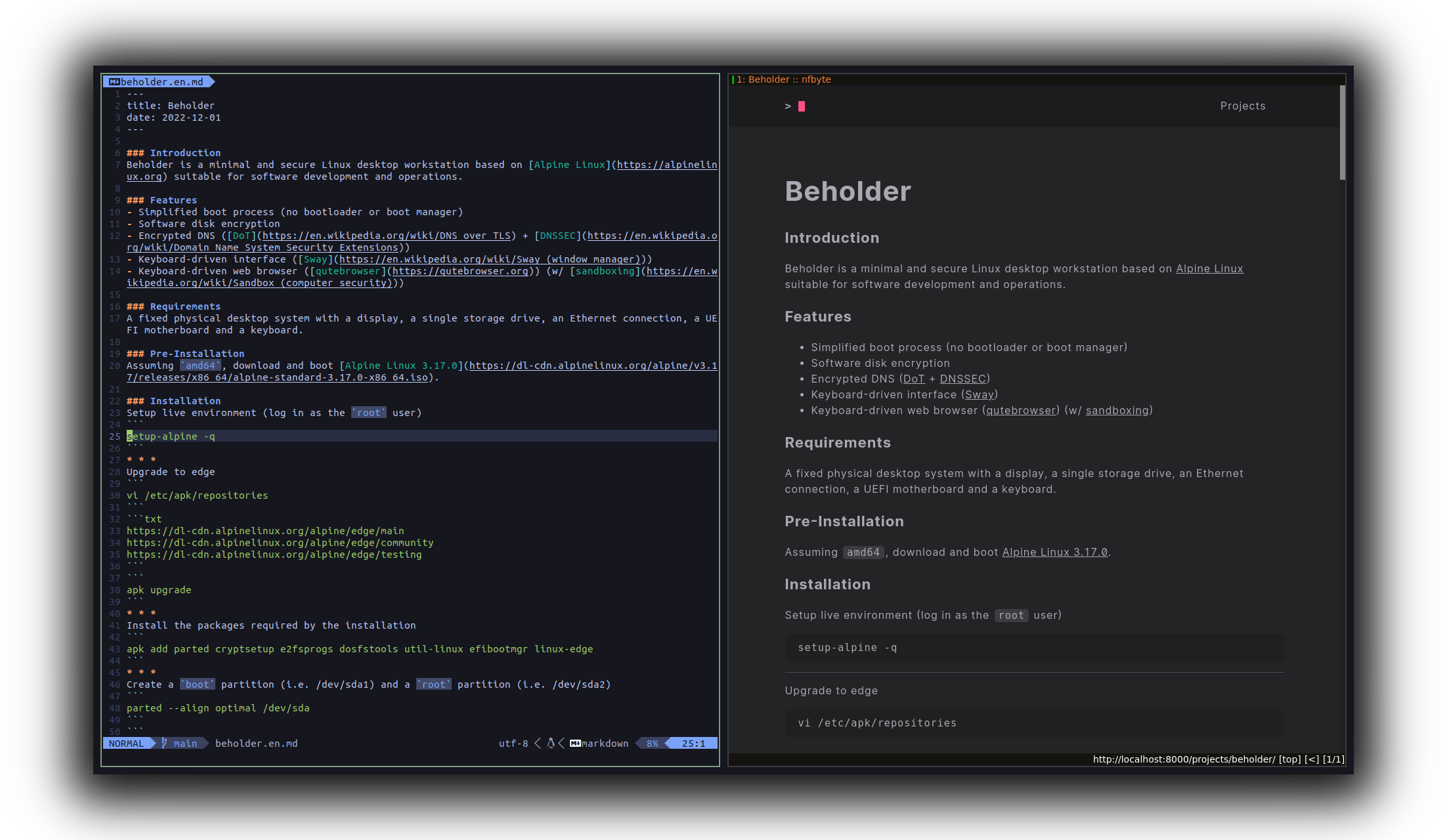Viewport: 1447px width, 840px height.
Task: Open the Projects navigation link
Action: click(x=1242, y=106)
